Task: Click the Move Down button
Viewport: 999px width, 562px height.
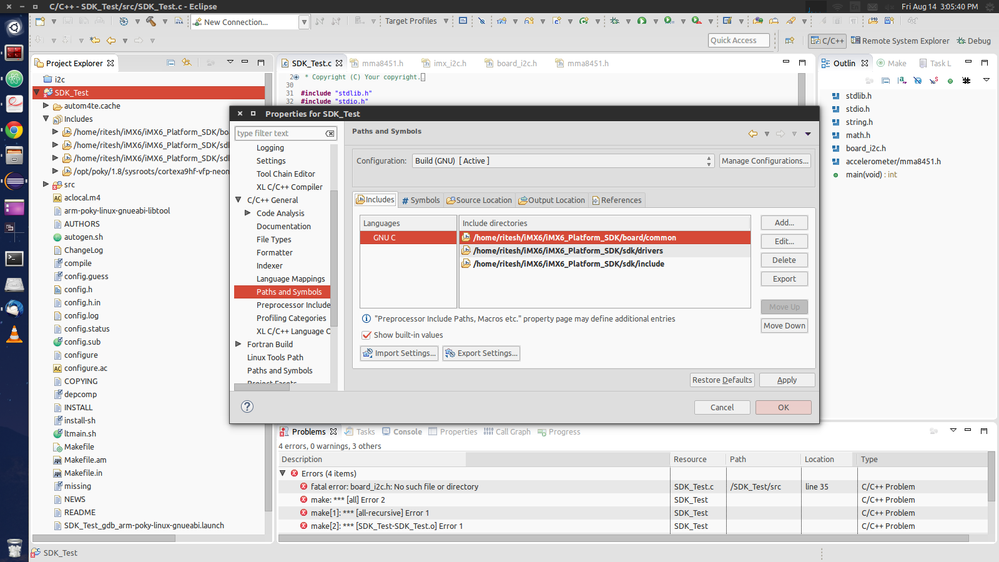Action: coord(784,326)
